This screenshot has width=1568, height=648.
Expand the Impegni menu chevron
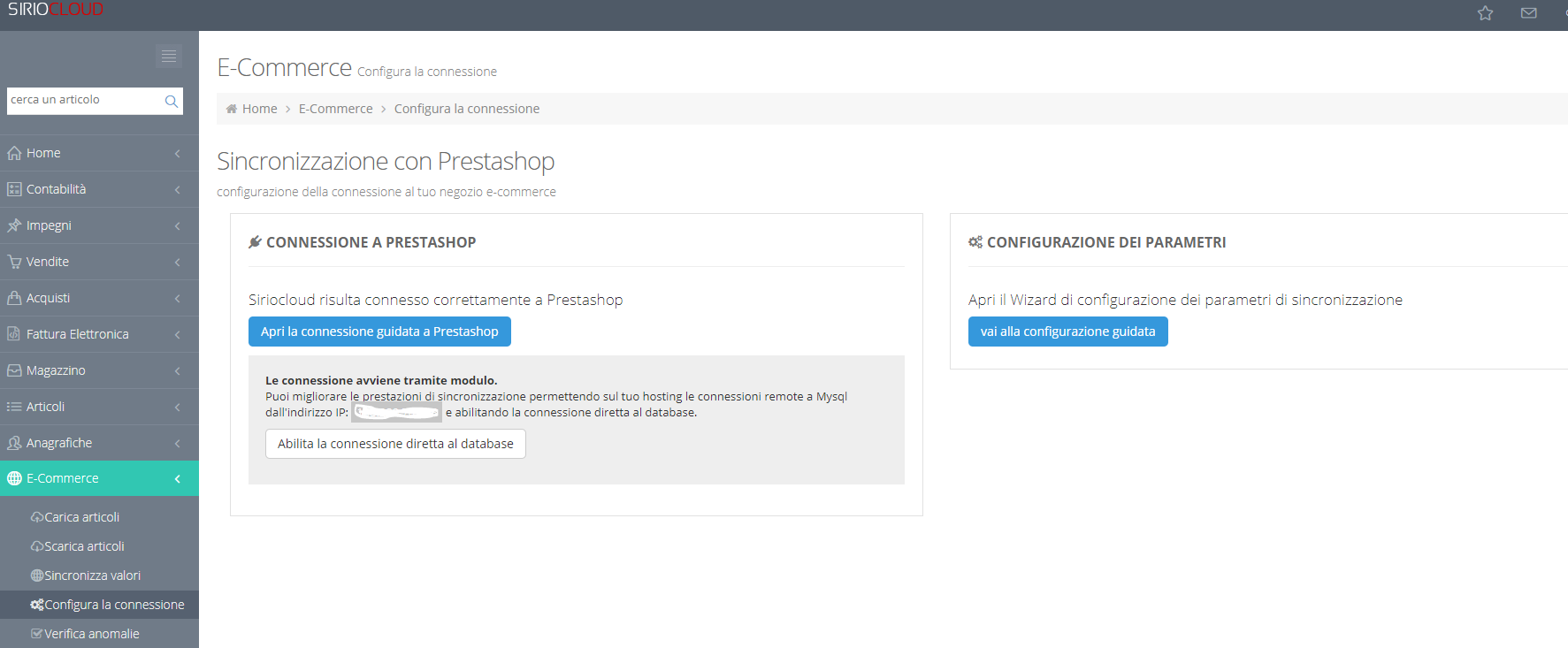[x=178, y=226]
